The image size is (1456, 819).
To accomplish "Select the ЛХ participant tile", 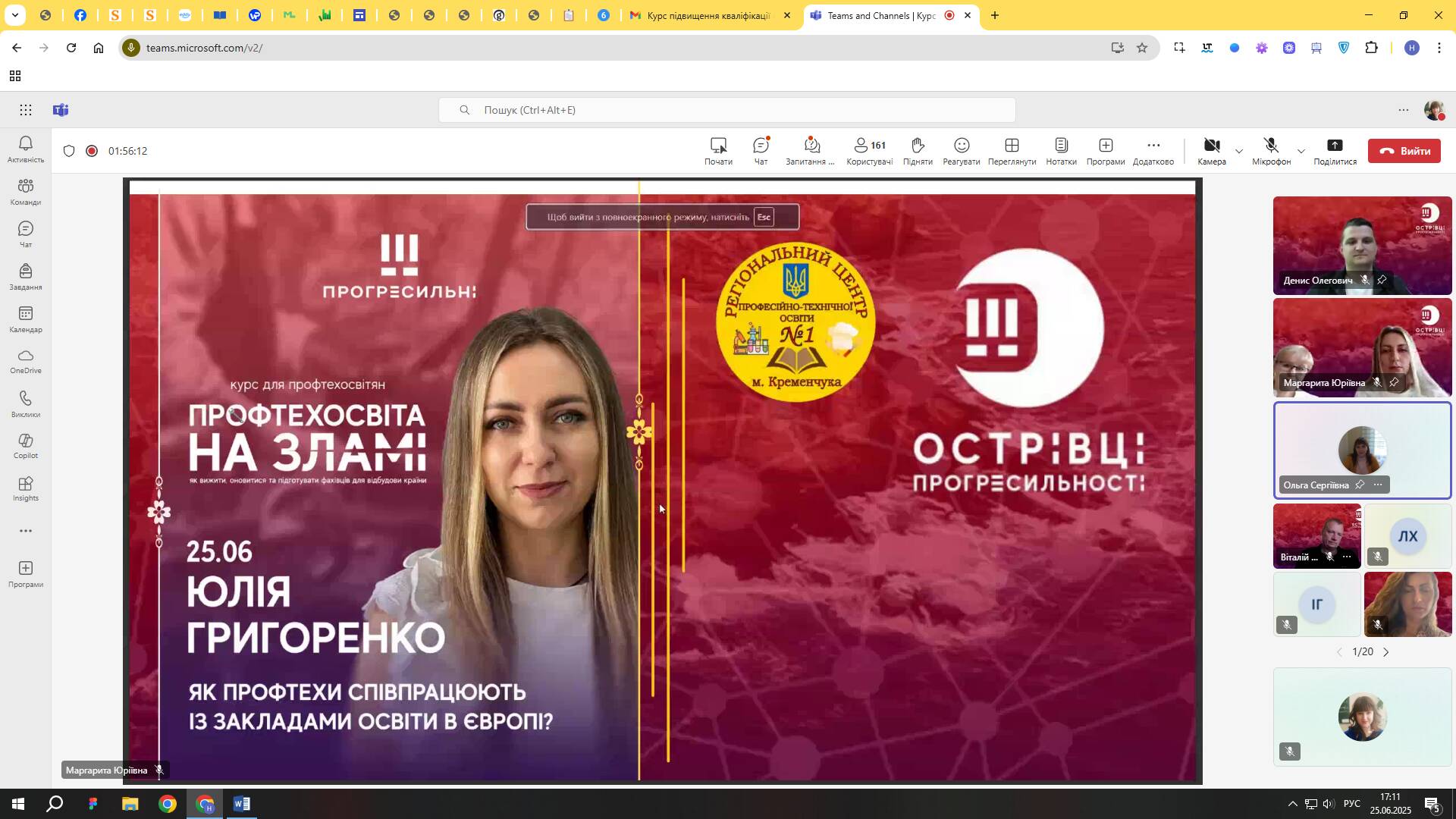I will click(x=1407, y=536).
